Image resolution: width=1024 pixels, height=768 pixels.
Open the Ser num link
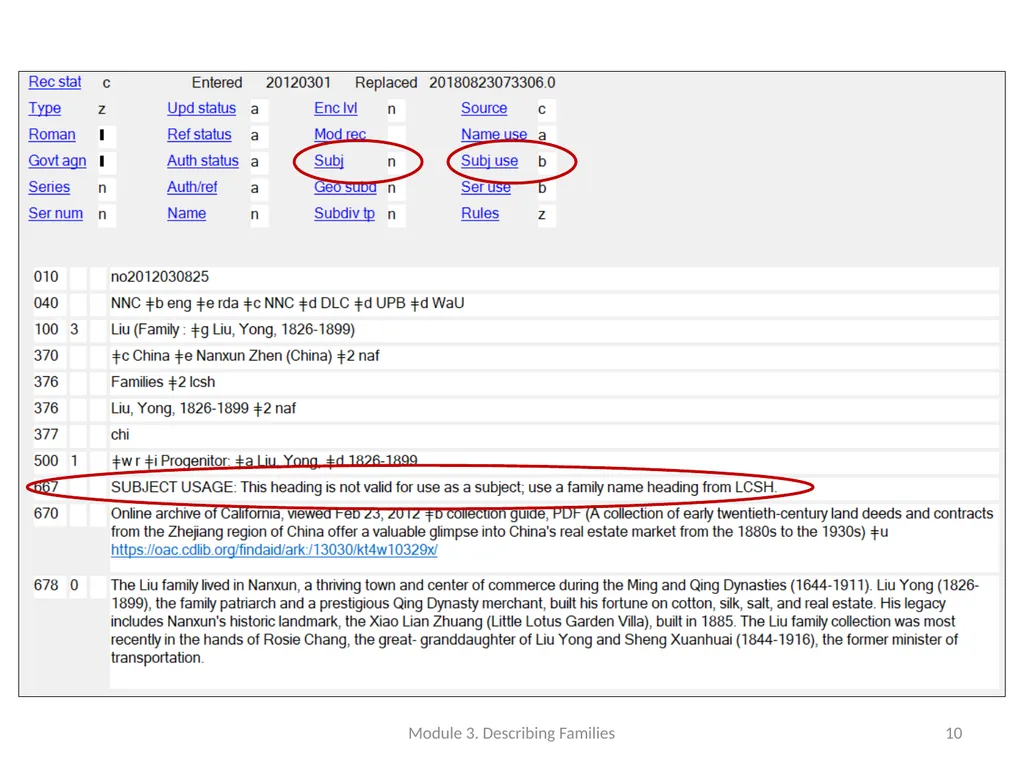point(56,214)
